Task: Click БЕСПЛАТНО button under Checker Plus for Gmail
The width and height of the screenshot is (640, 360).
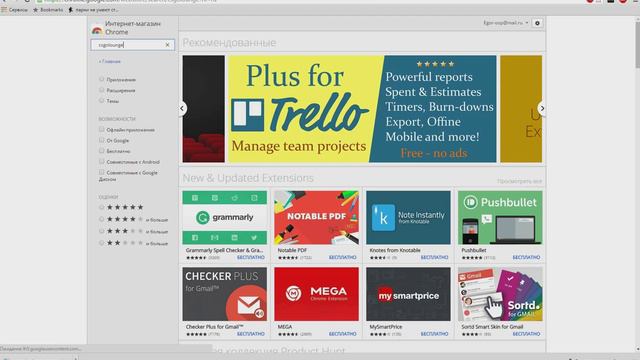Action: tap(251, 334)
